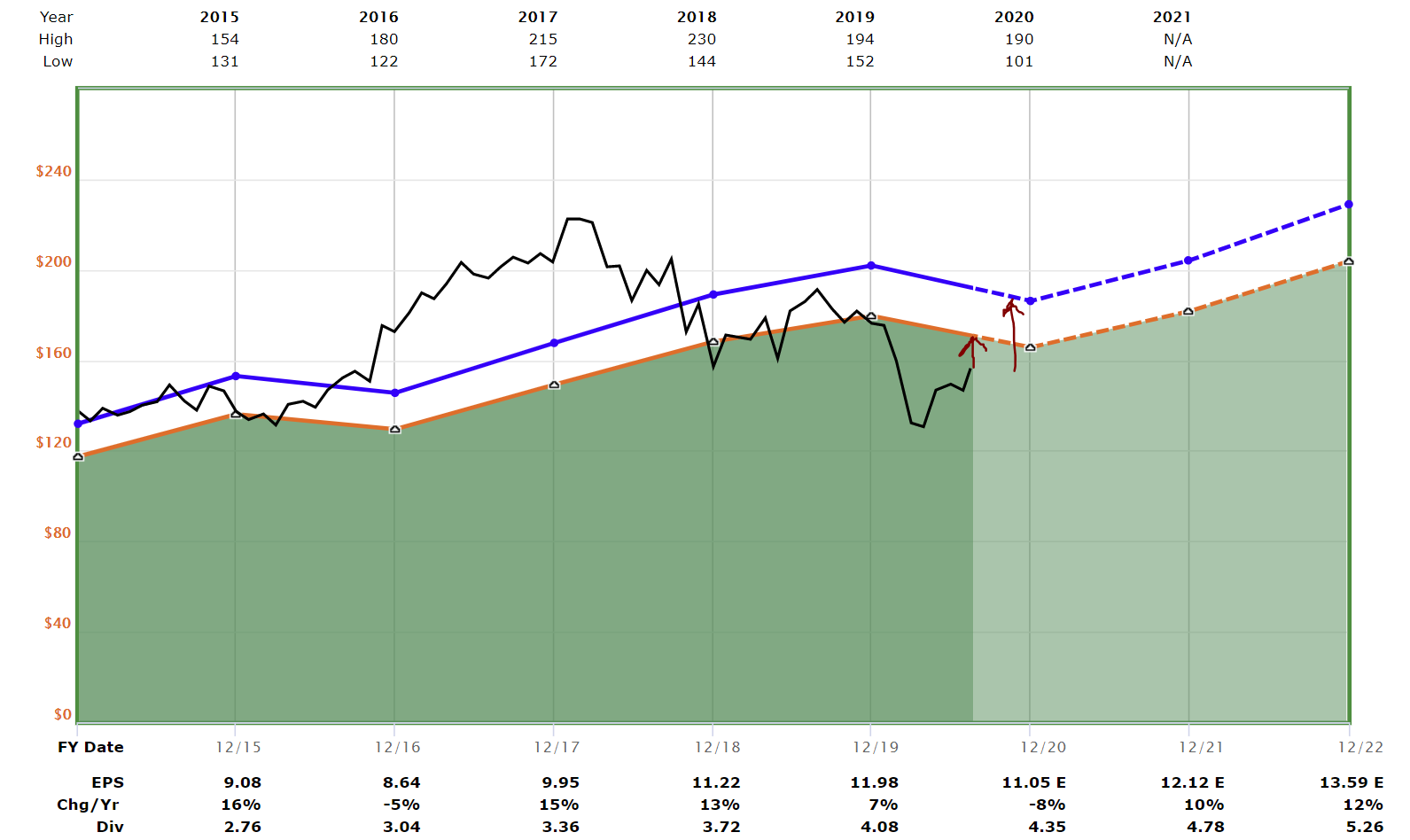Select the dividend value 4.08

click(880, 827)
